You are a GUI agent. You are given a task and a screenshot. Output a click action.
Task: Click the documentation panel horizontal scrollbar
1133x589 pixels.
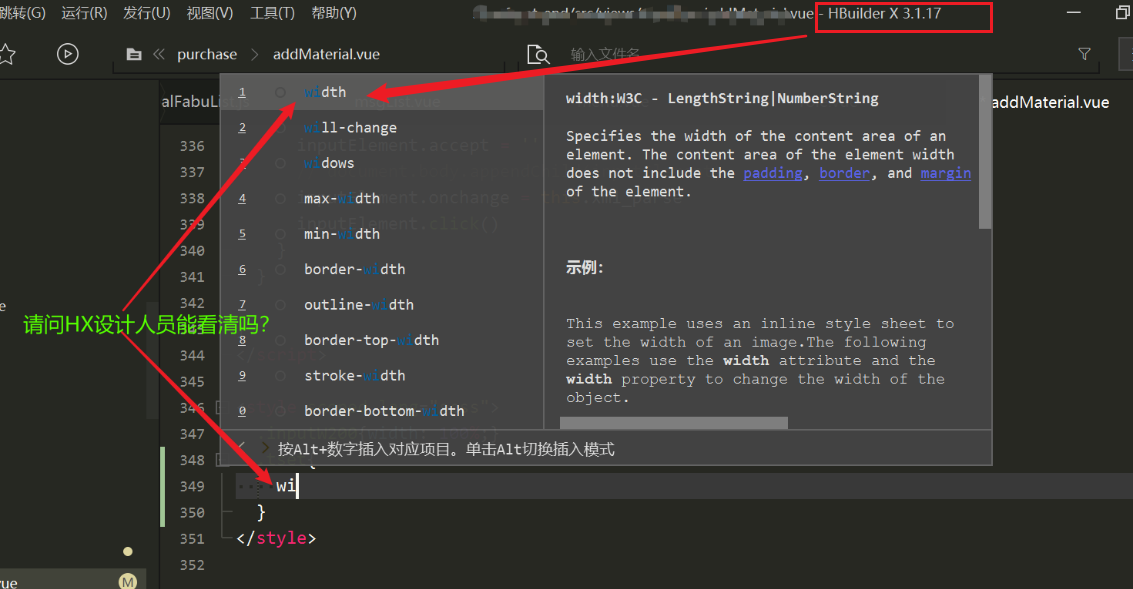click(x=673, y=423)
